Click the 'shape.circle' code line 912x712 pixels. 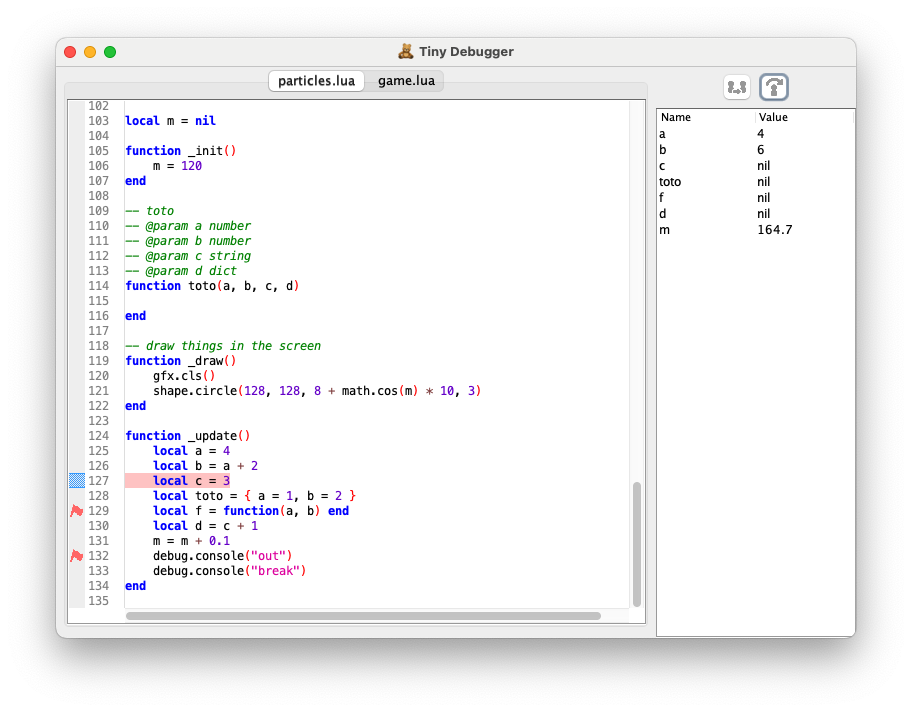317,391
